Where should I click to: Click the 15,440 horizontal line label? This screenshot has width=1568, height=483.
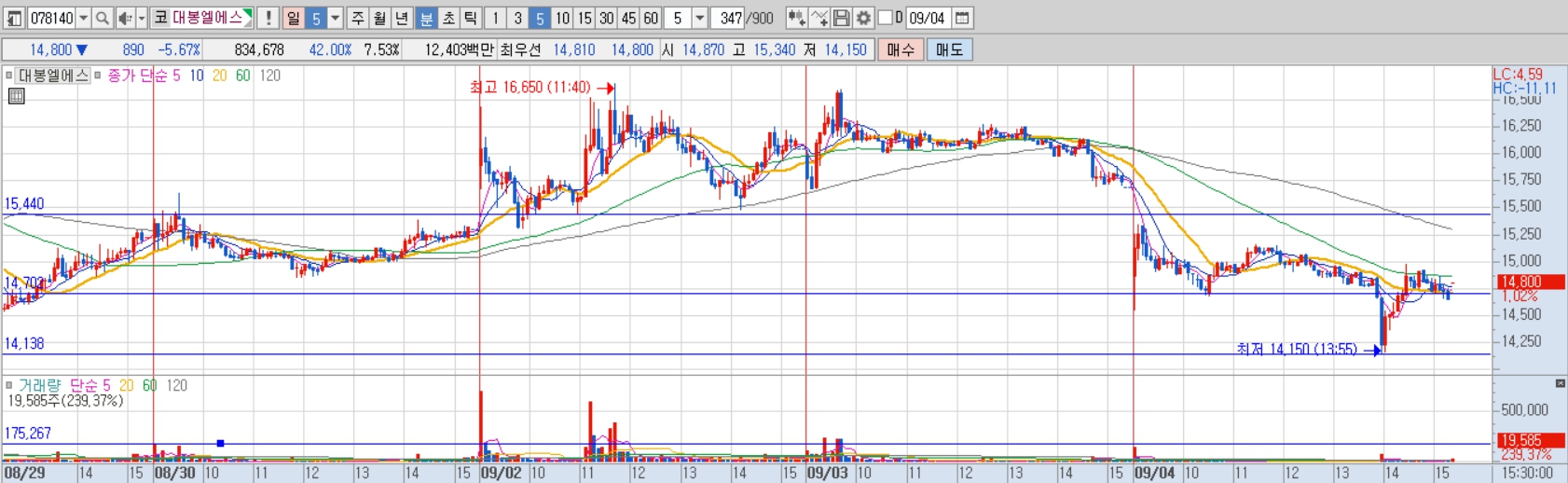[x=24, y=203]
